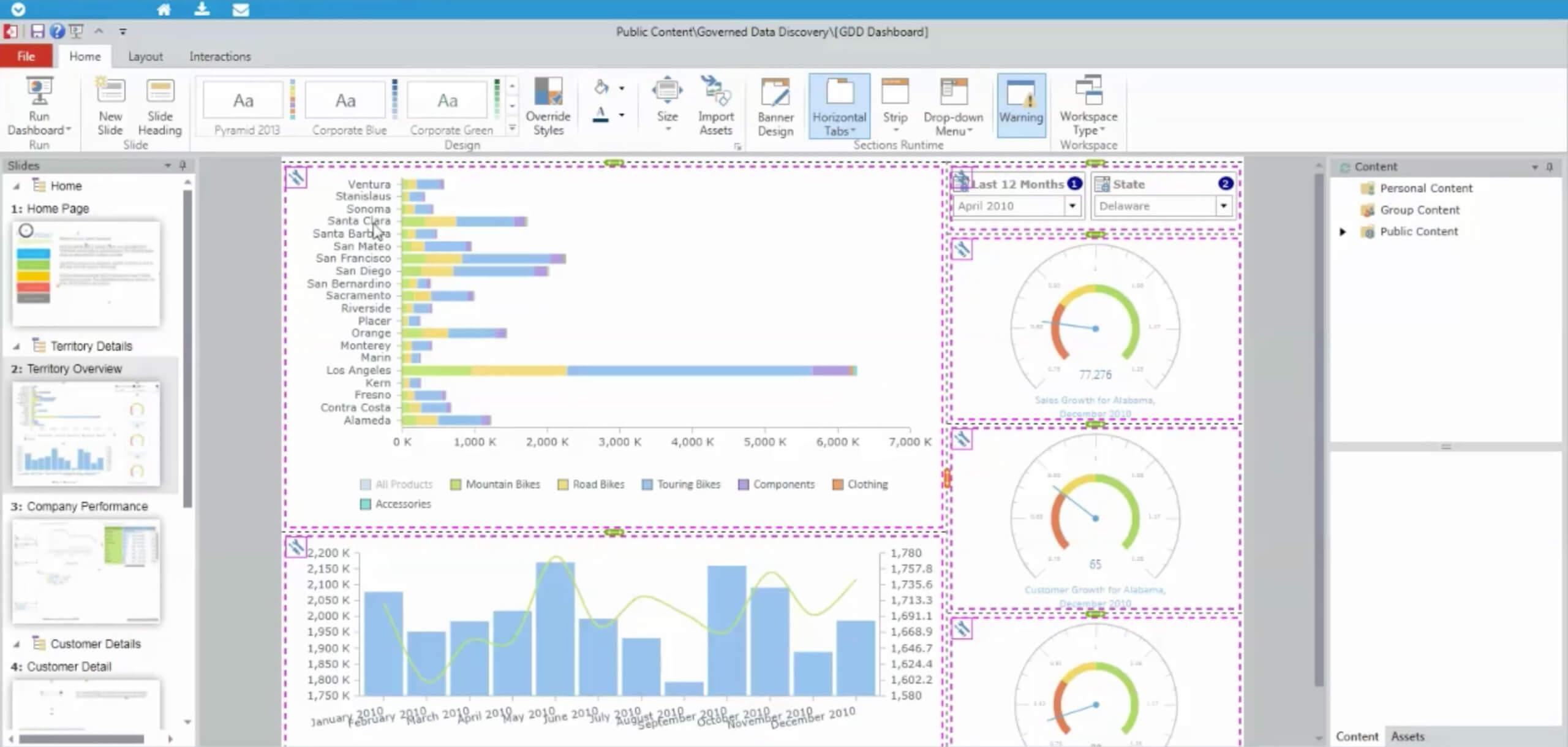The image size is (1568, 747).
Task: Toggle Clothing legend item
Action: 861,484
